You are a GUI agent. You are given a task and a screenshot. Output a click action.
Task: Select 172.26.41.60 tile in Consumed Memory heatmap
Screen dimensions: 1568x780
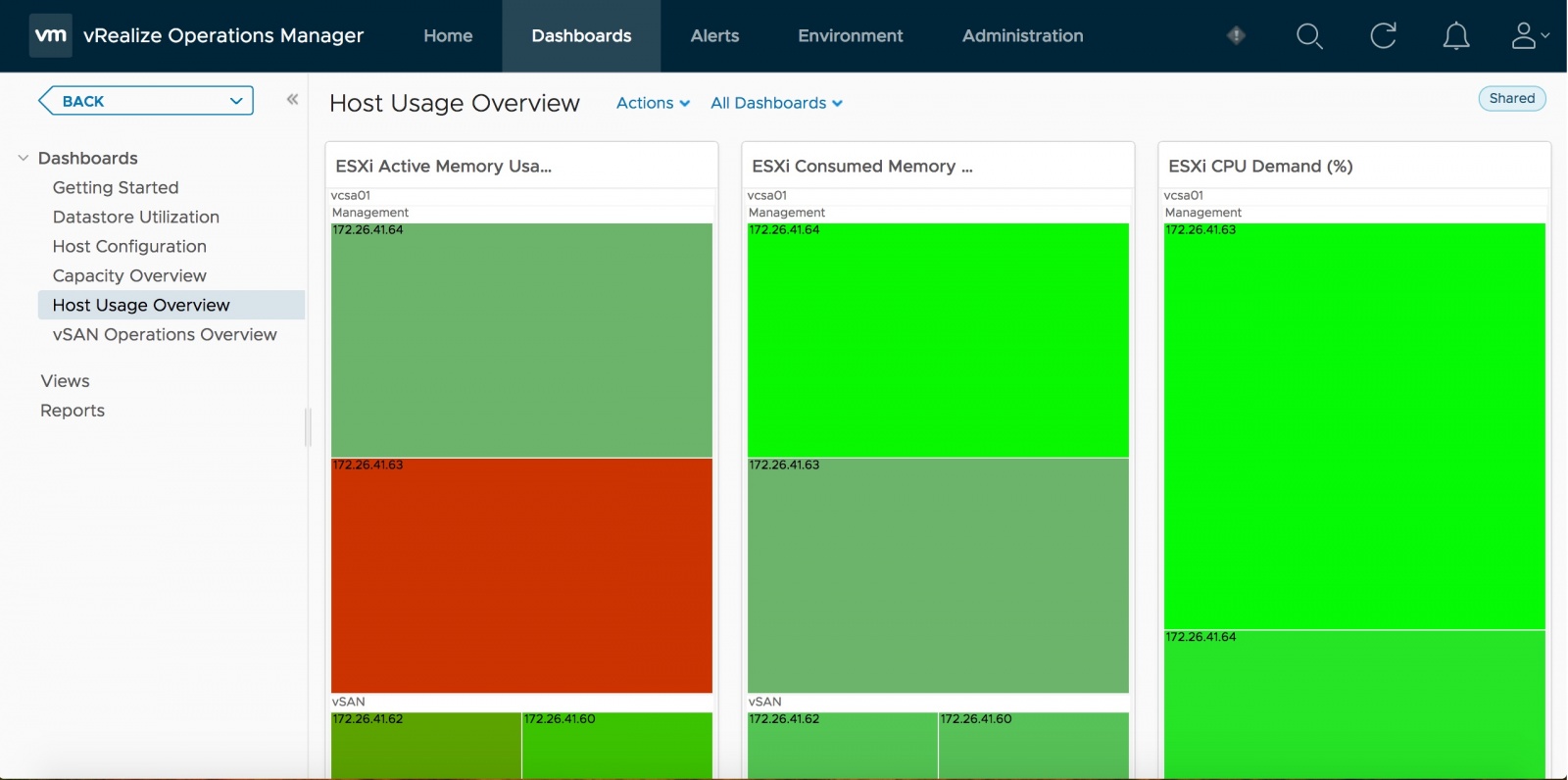(1034, 747)
